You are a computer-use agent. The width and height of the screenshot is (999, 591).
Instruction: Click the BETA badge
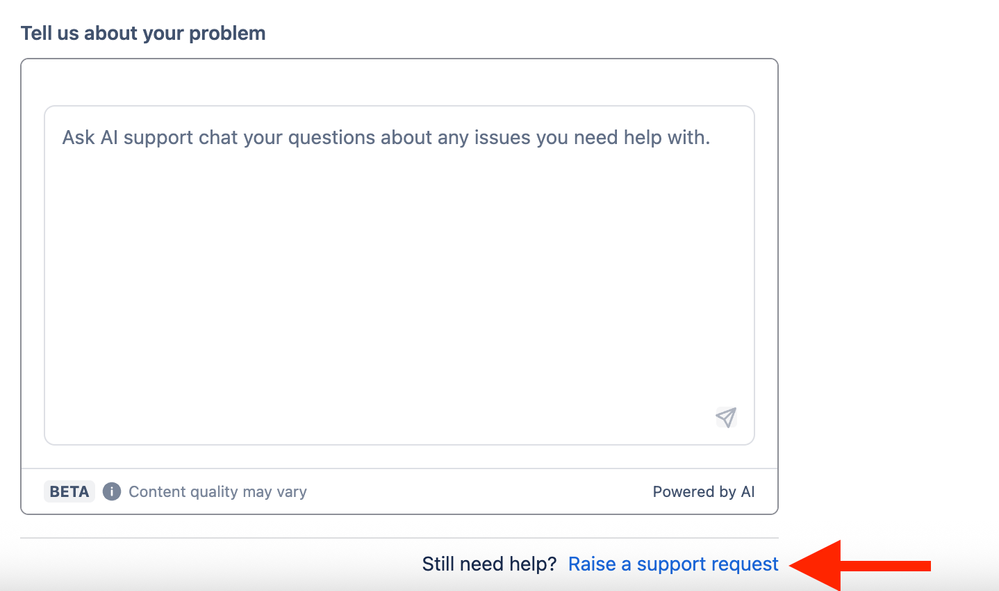[69, 491]
